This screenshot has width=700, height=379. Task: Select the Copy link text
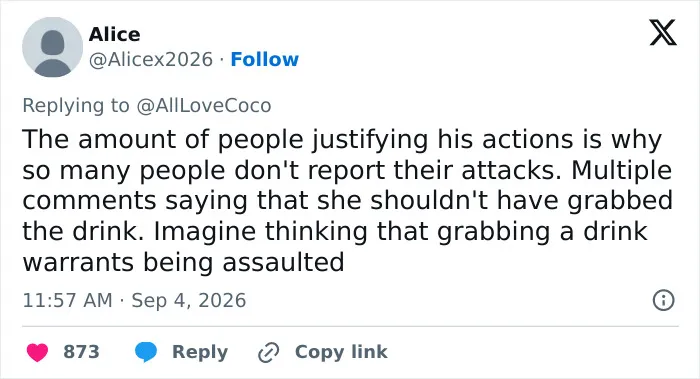coord(341,352)
